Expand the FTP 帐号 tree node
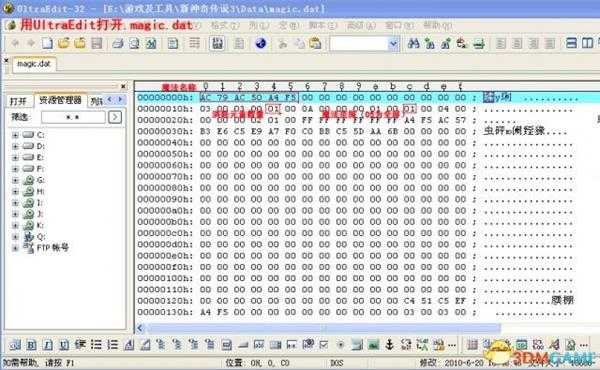600x370 pixels. click(15, 248)
